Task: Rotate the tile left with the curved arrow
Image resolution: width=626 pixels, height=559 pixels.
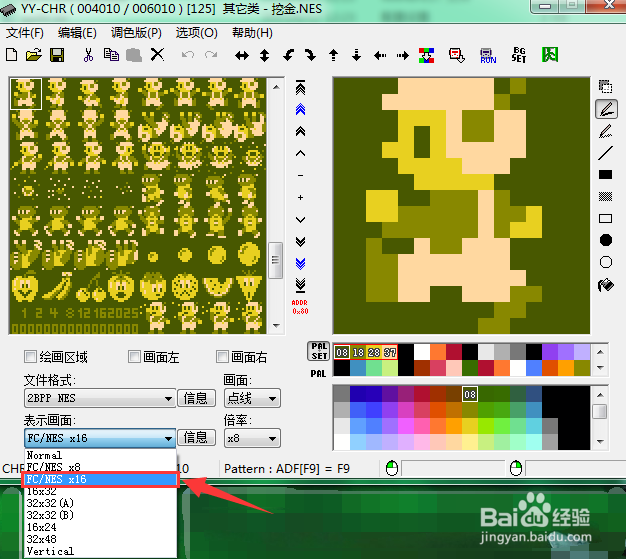Action: click(x=288, y=55)
